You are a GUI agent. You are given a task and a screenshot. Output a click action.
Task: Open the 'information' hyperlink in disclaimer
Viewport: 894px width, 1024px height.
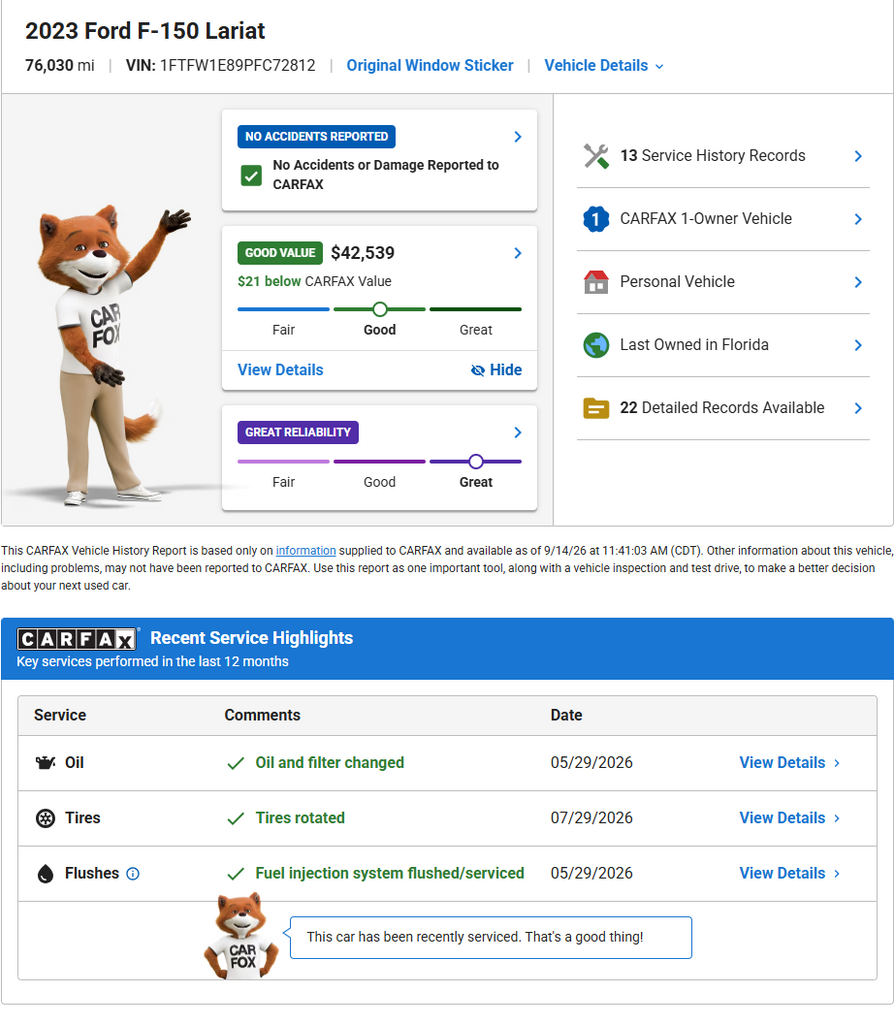(x=306, y=551)
